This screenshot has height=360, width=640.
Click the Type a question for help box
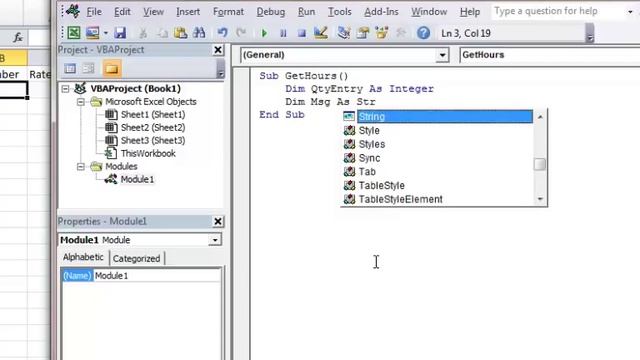tap(557, 11)
